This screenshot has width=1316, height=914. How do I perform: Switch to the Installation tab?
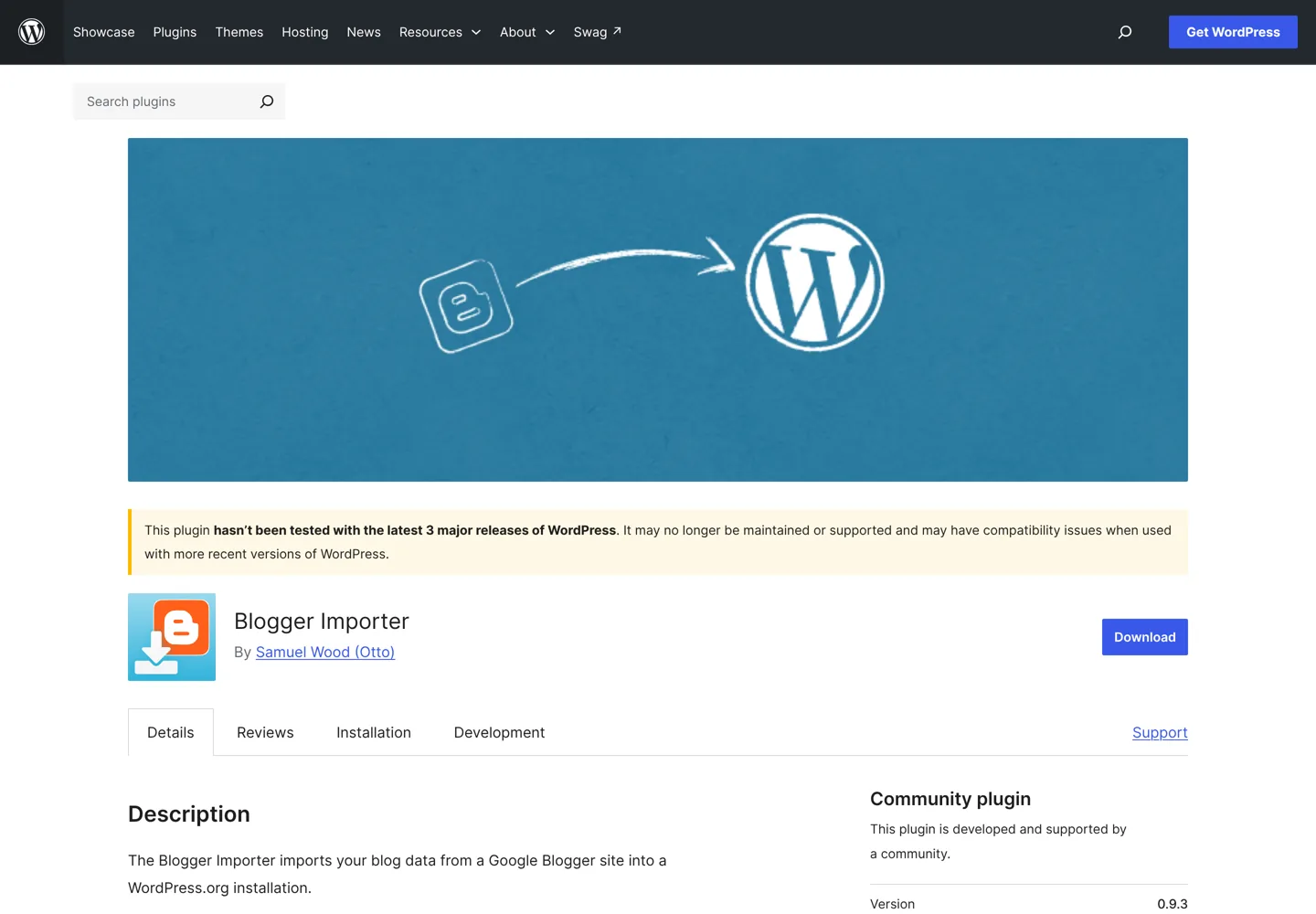(x=374, y=732)
